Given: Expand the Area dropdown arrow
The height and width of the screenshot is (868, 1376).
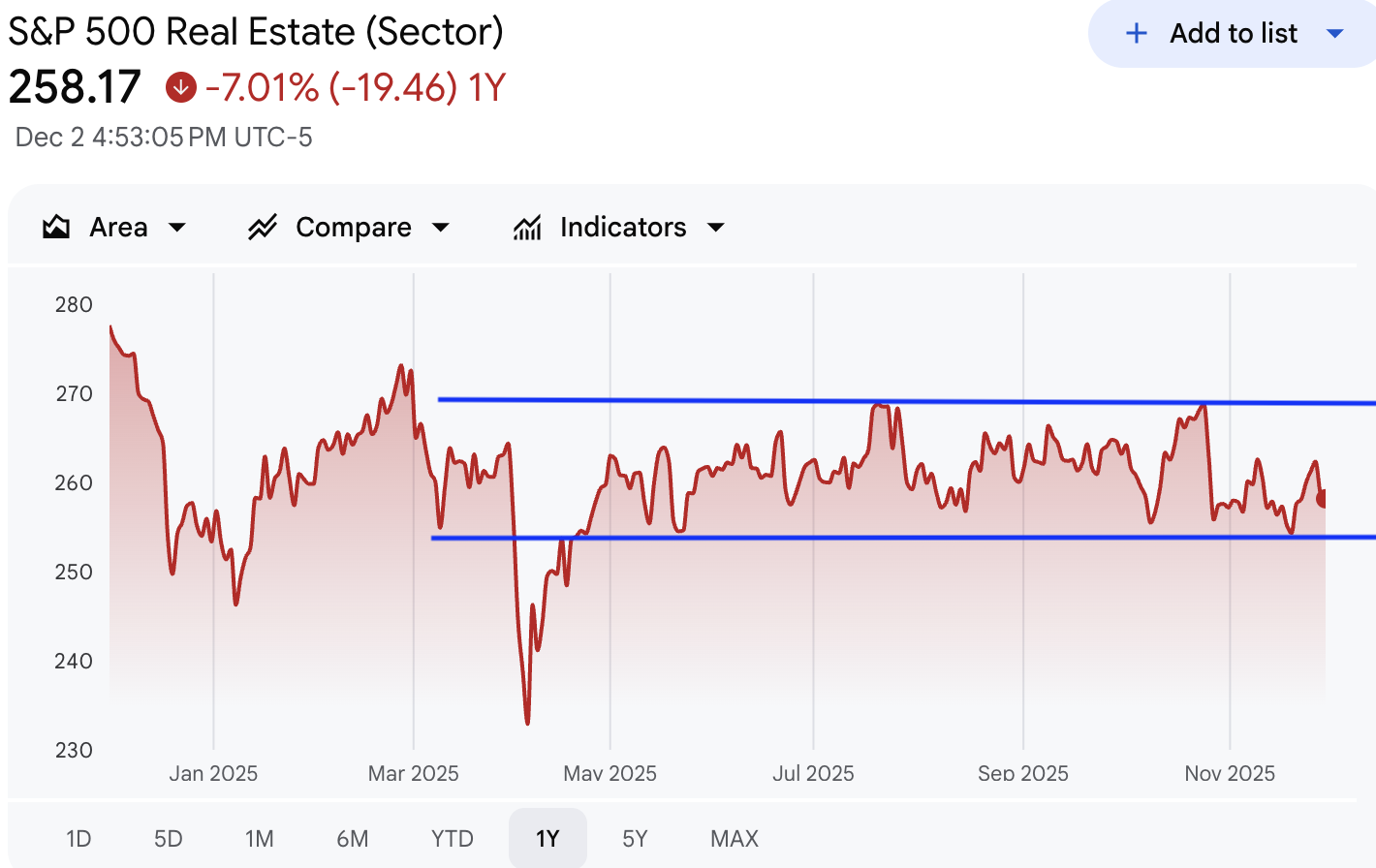Looking at the screenshot, I should point(177,228).
